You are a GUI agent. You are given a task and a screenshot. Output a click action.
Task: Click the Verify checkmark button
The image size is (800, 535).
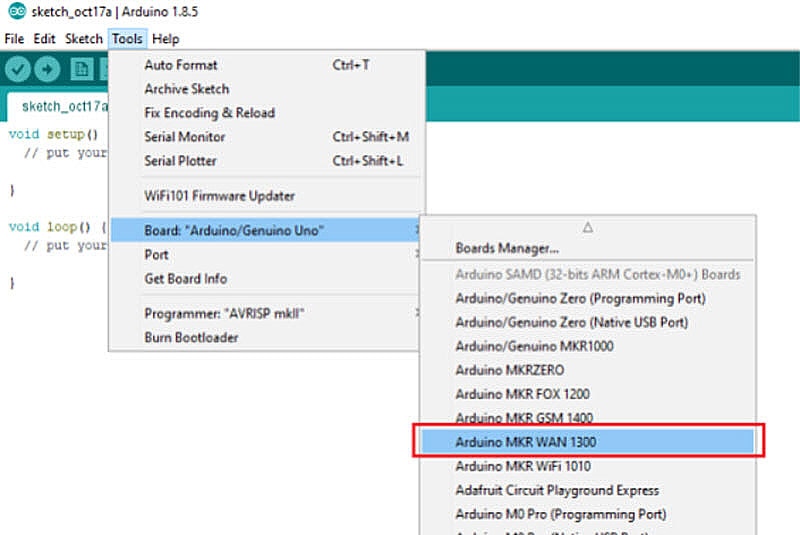pos(18,69)
